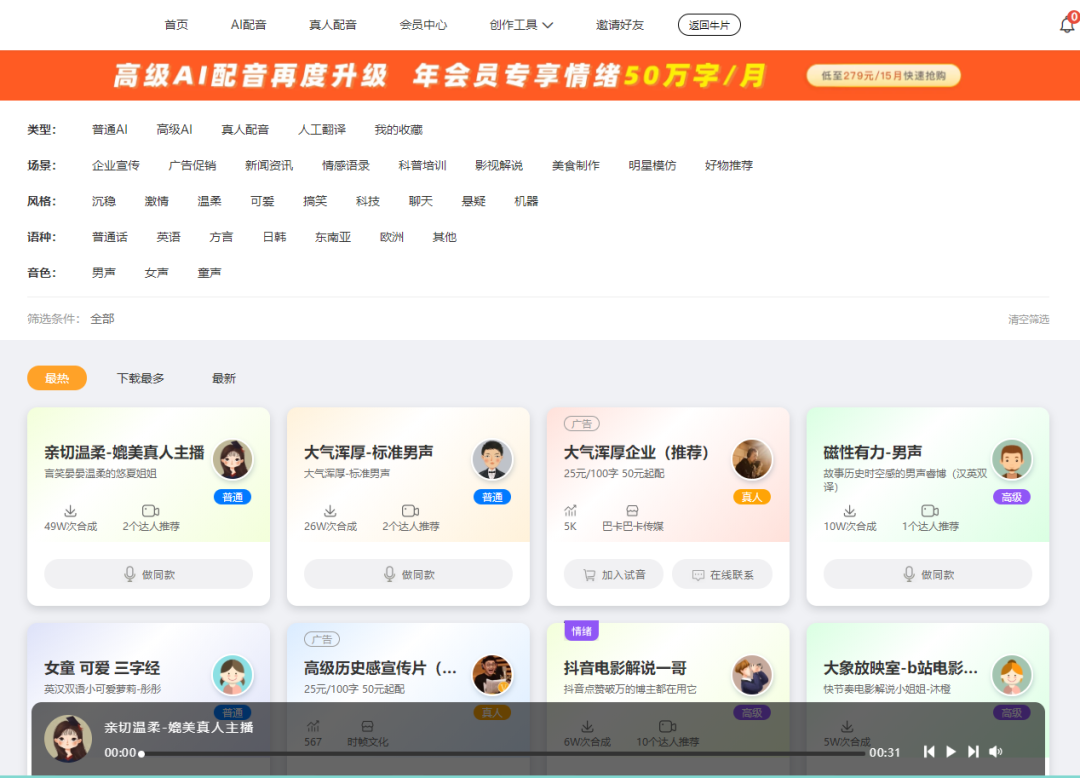Click 做同款 on 磁性有力-男声 card
The image size is (1080, 778).
pyautogui.click(x=928, y=574)
